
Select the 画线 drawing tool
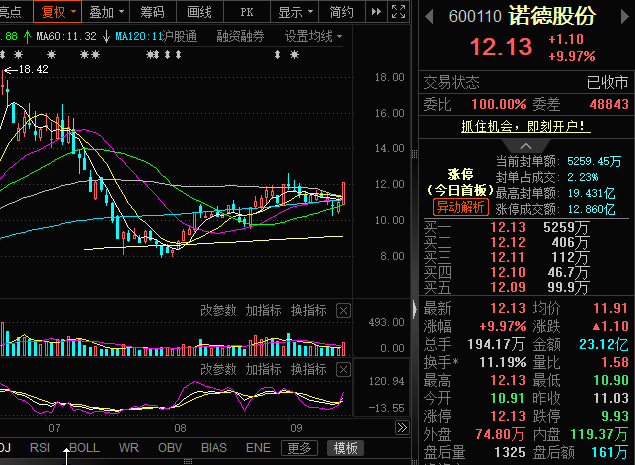pyautogui.click(x=200, y=12)
